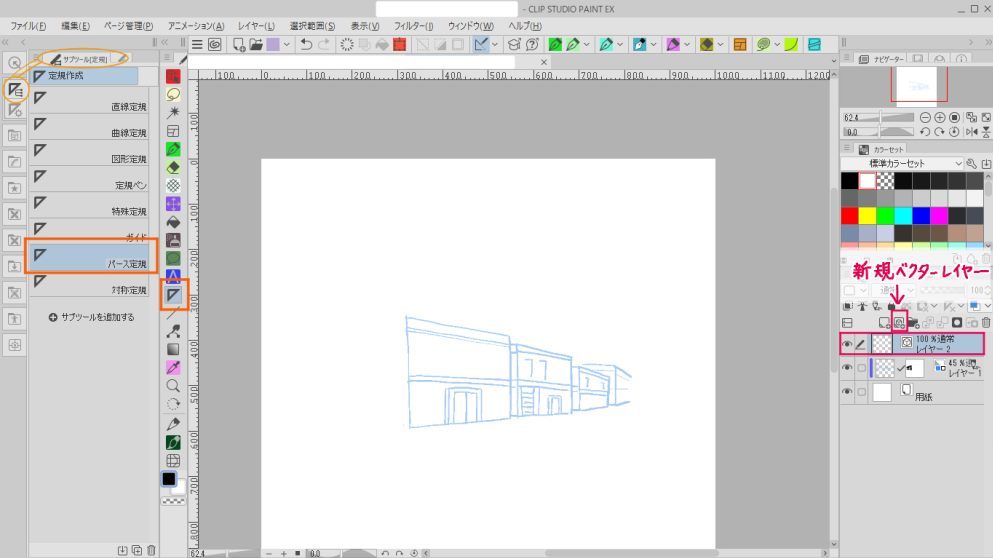Select the Ruler tool in the toolbox
Screen dimensions: 993x558
click(x=173, y=295)
